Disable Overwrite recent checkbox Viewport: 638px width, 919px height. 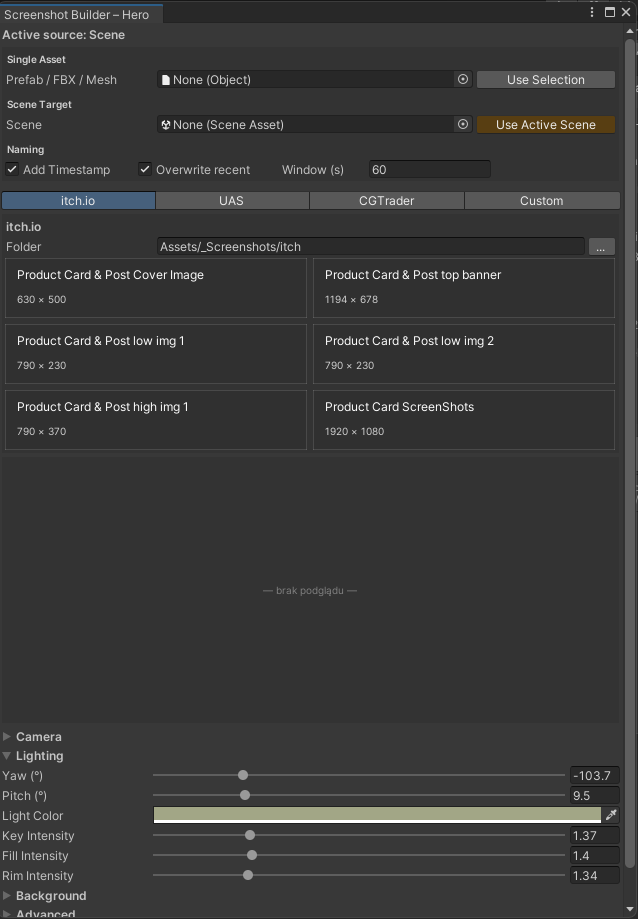145,170
